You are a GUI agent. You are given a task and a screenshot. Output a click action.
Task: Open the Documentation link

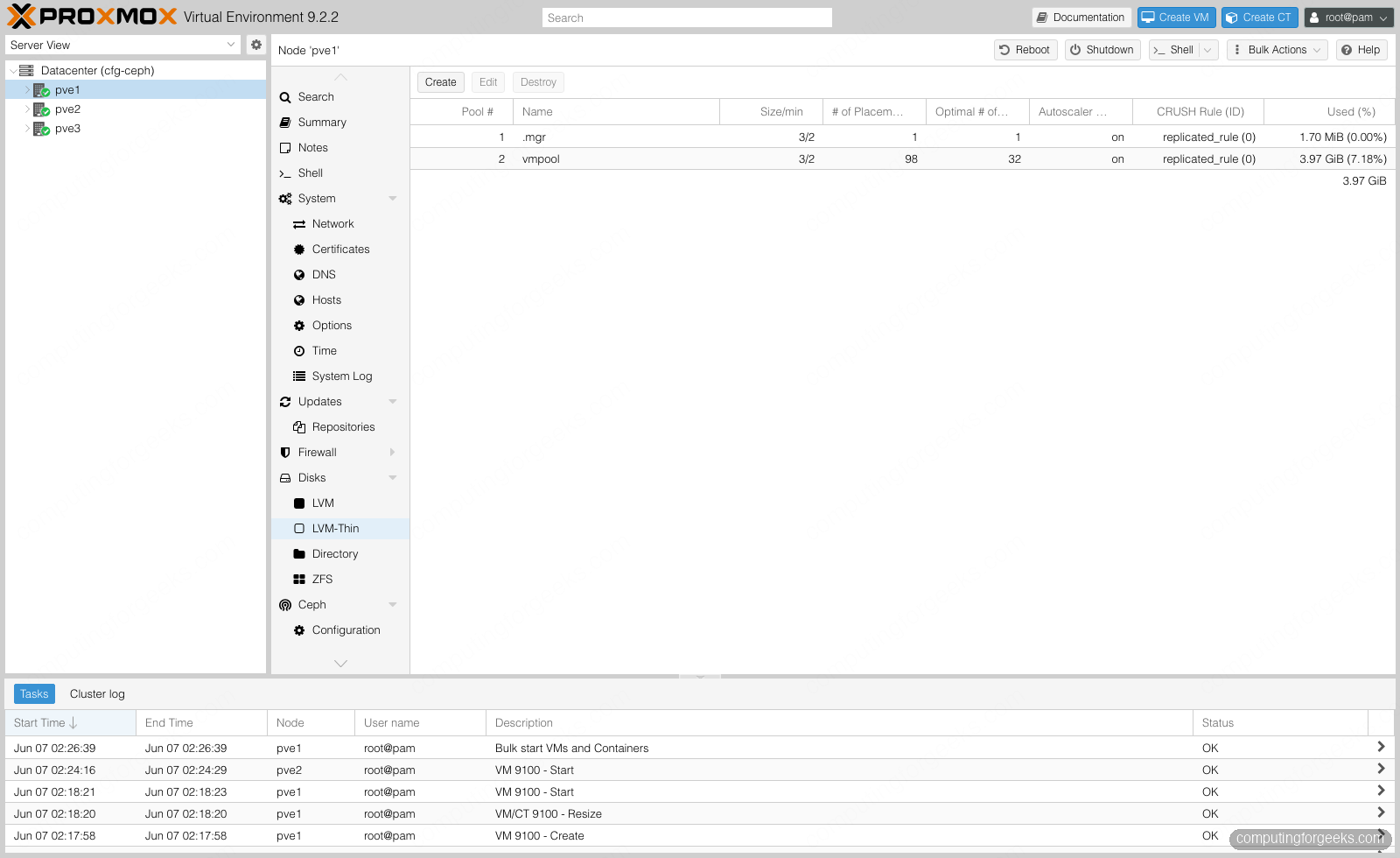pos(1081,18)
